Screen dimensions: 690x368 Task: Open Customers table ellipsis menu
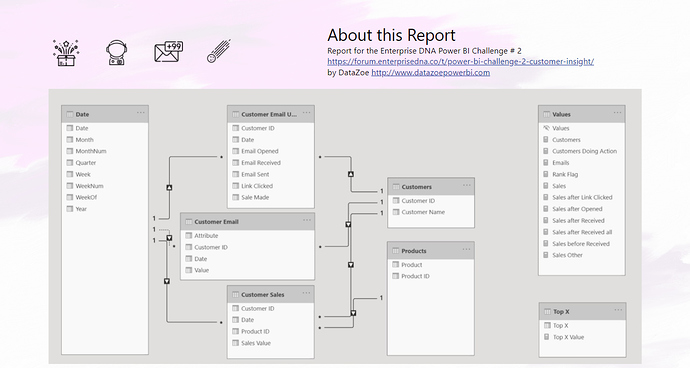click(466, 186)
